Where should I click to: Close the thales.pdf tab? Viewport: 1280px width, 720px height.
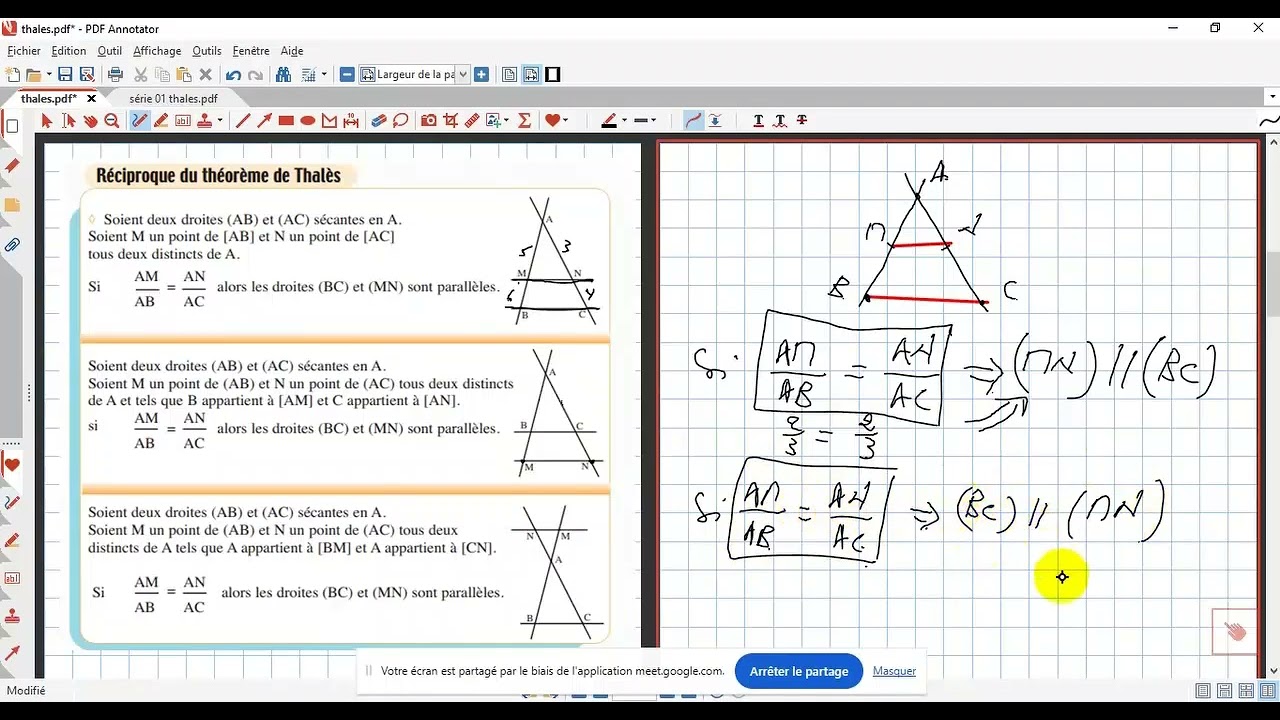pos(92,99)
